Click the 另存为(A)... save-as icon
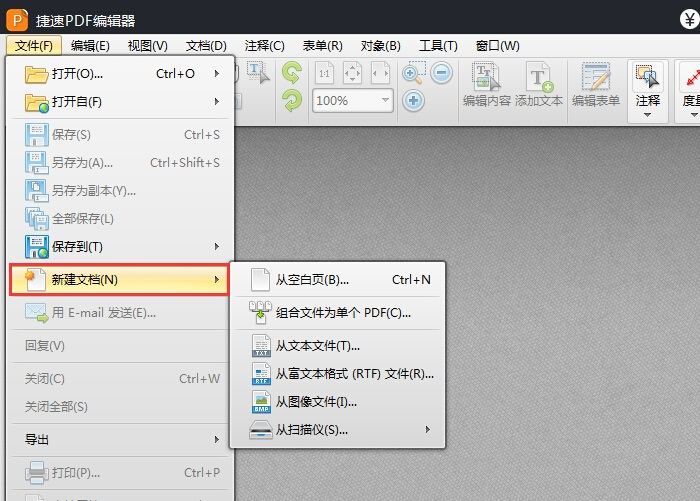Viewport: 700px width, 501px height. click(37, 163)
